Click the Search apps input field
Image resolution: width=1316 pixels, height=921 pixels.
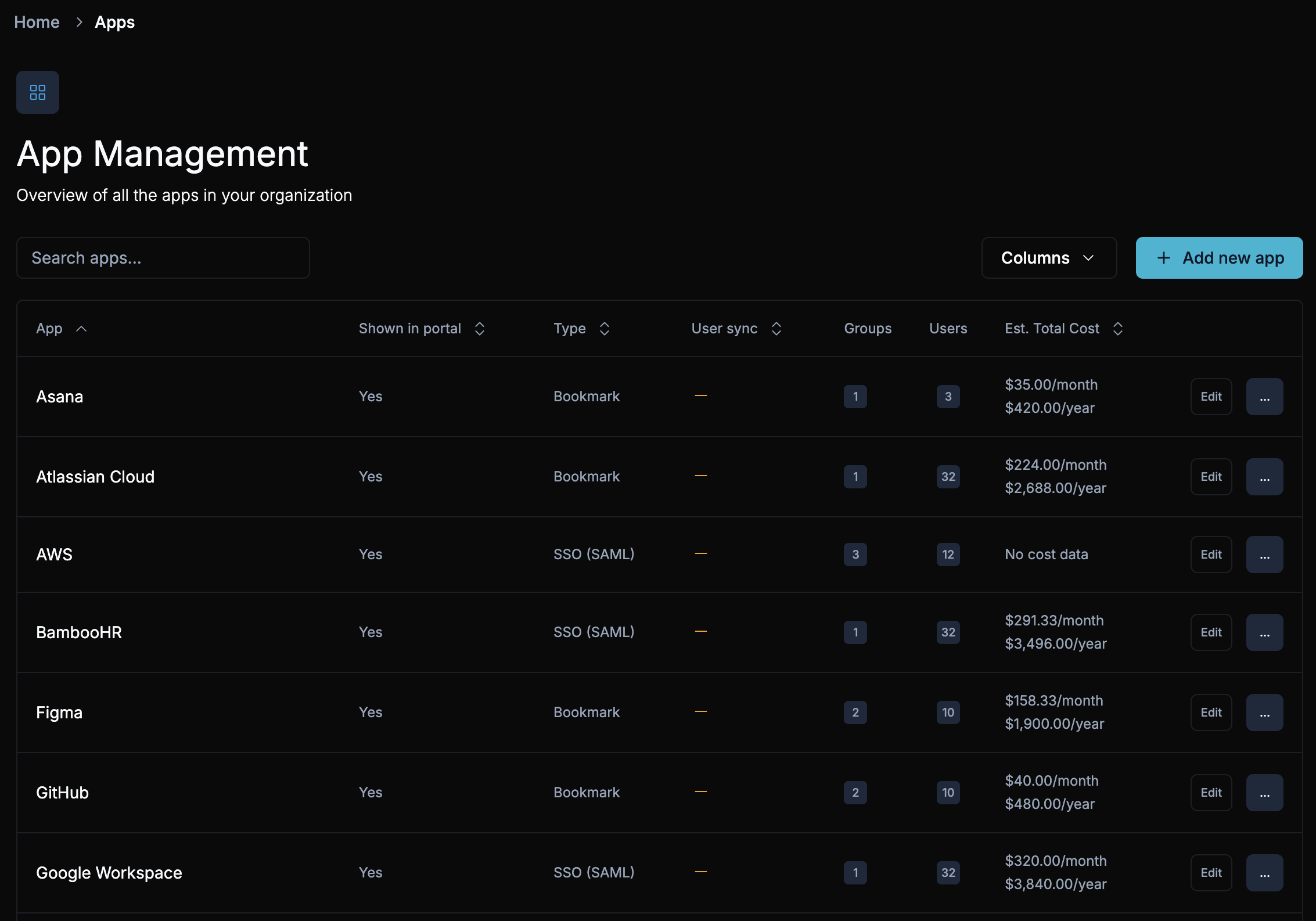point(162,257)
